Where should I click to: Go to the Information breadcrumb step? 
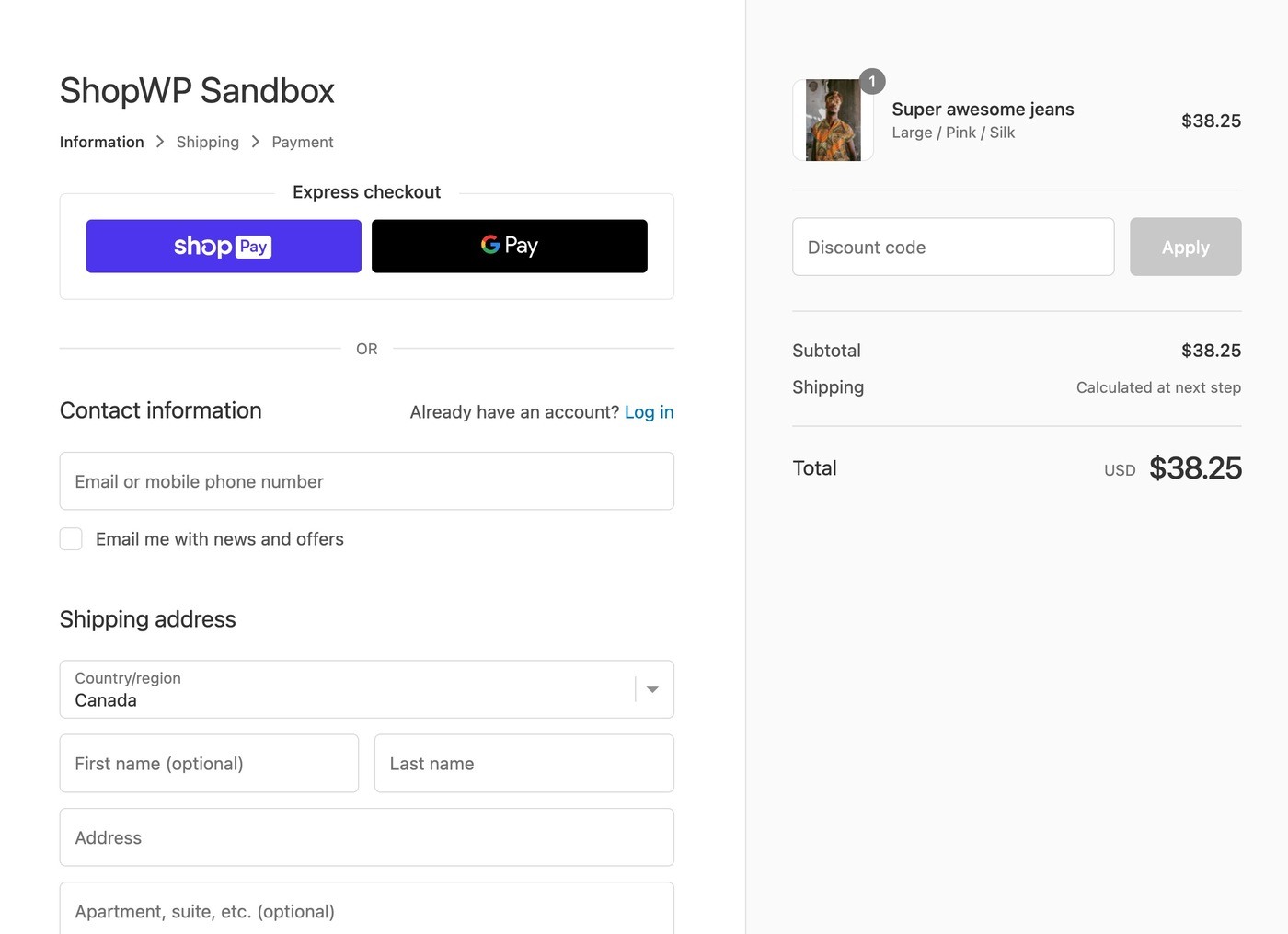(x=102, y=142)
